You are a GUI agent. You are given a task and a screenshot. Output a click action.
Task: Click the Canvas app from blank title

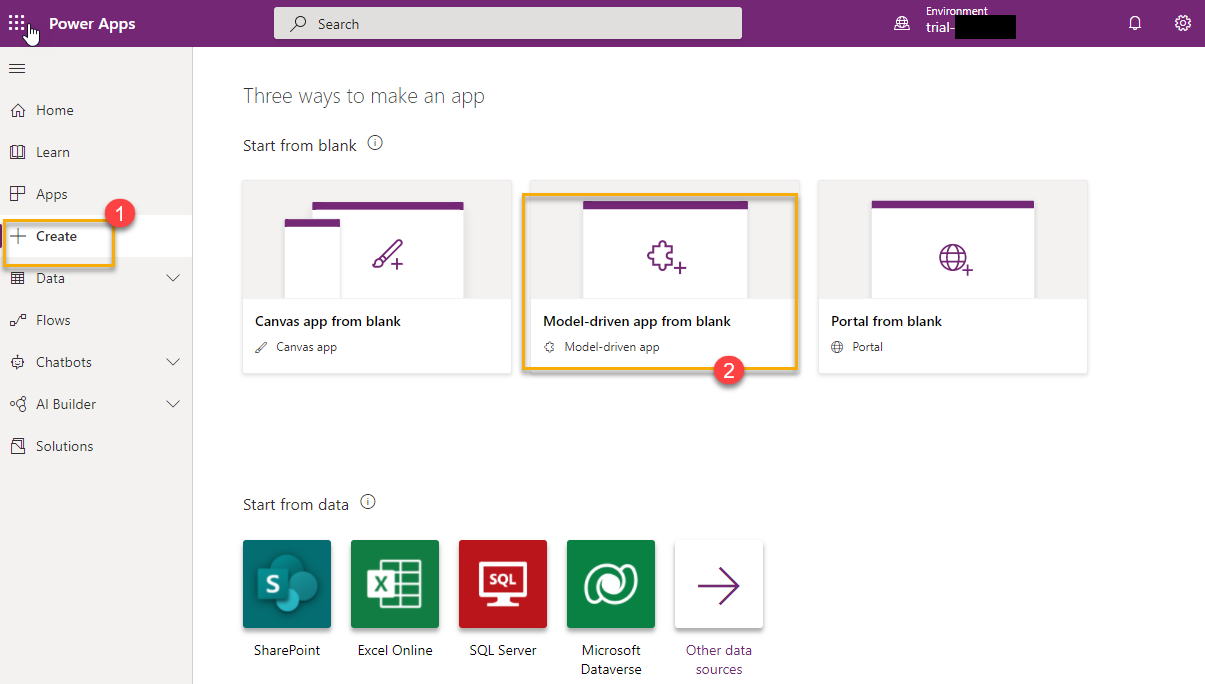coord(328,321)
